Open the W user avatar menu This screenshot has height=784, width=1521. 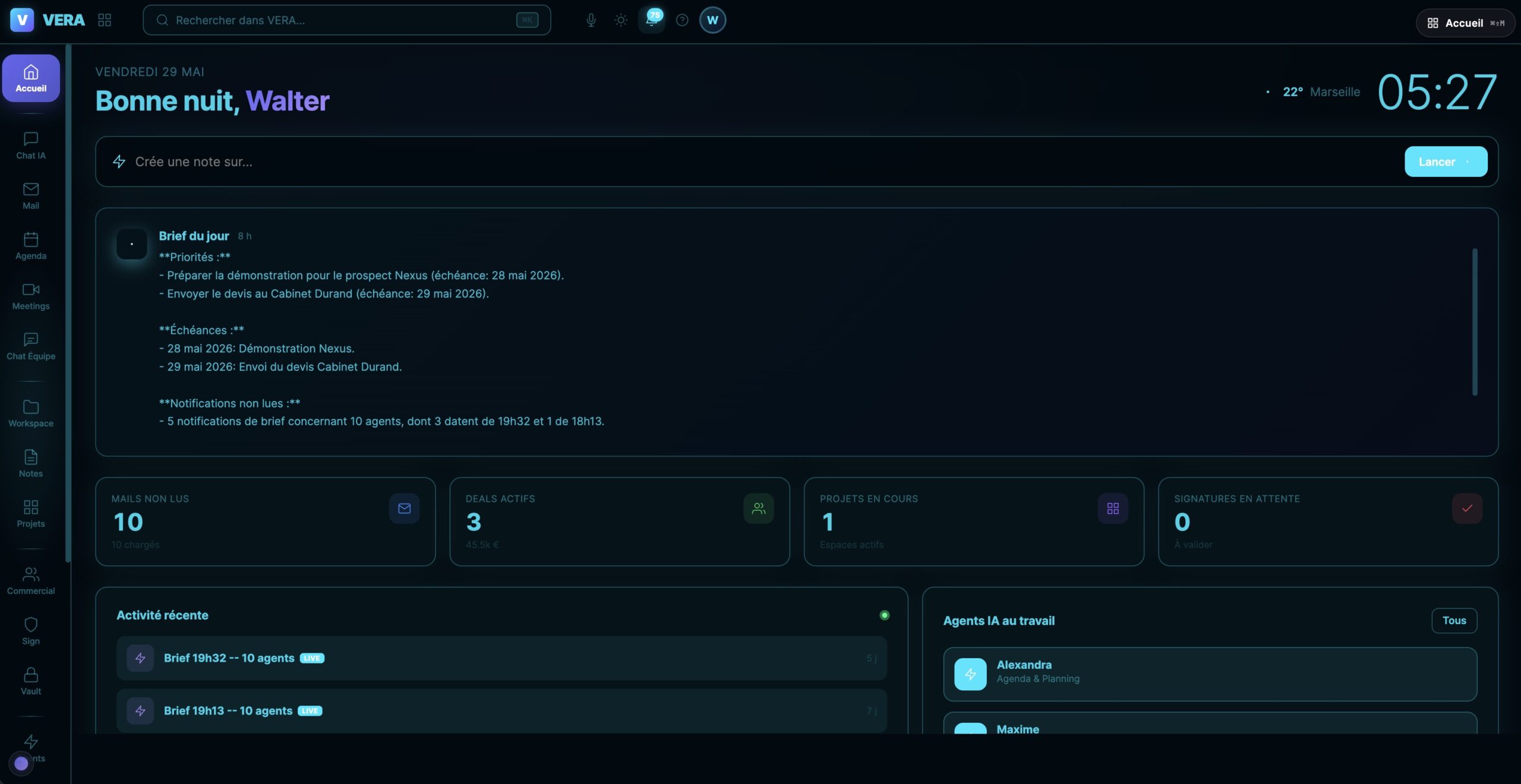[x=712, y=20]
